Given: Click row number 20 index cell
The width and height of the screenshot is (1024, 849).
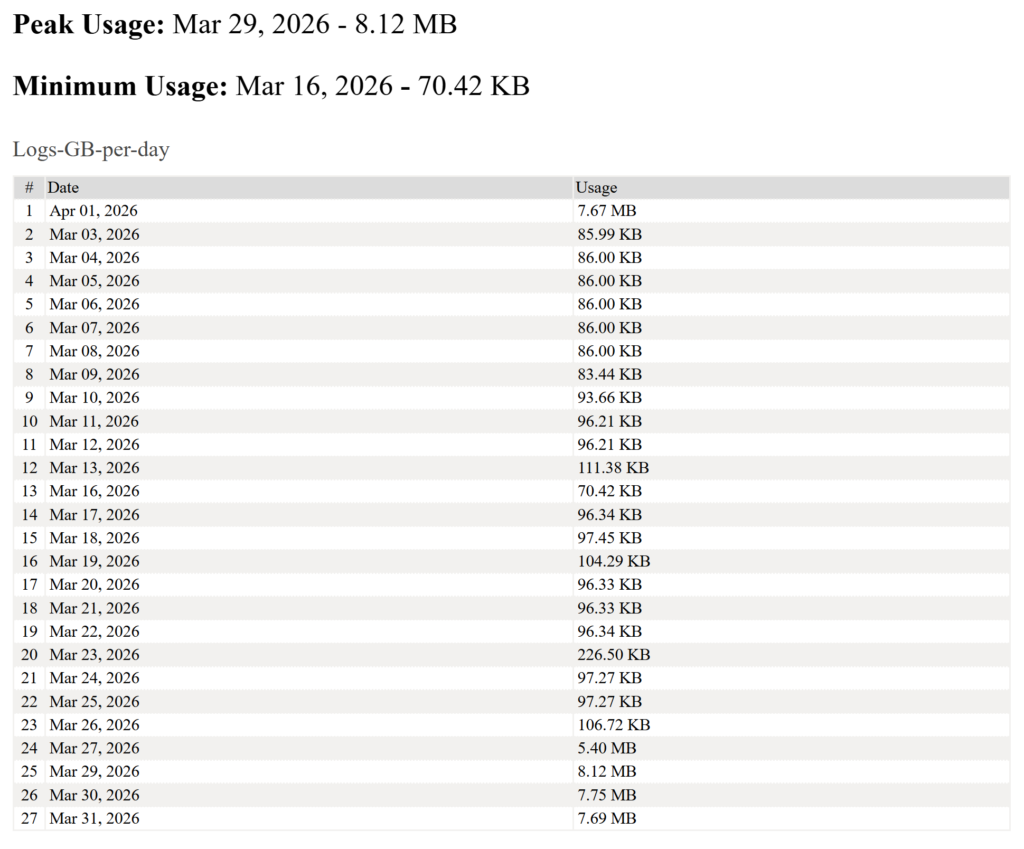Looking at the screenshot, I should tap(29, 655).
